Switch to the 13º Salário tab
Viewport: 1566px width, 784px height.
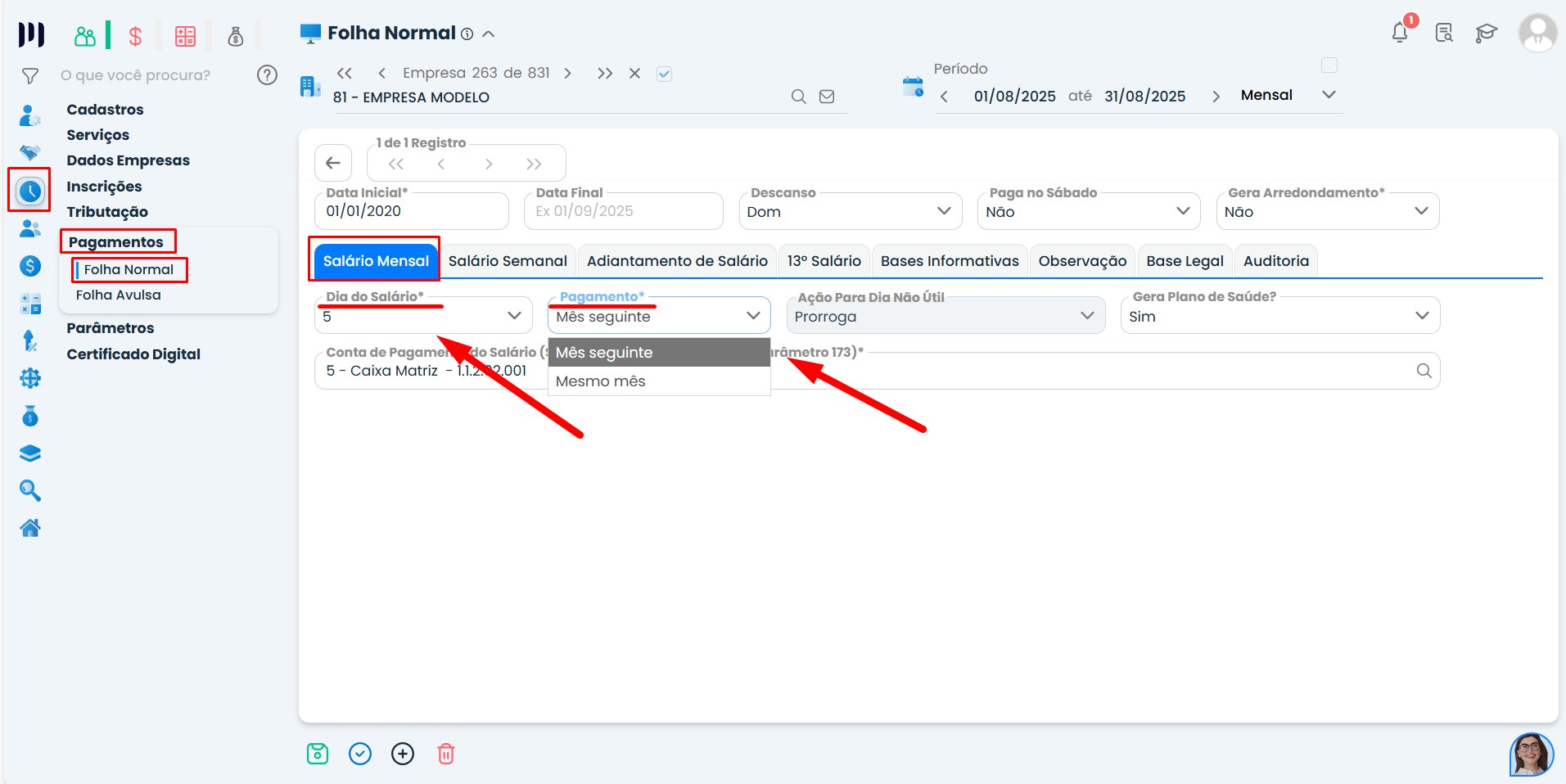coord(824,260)
